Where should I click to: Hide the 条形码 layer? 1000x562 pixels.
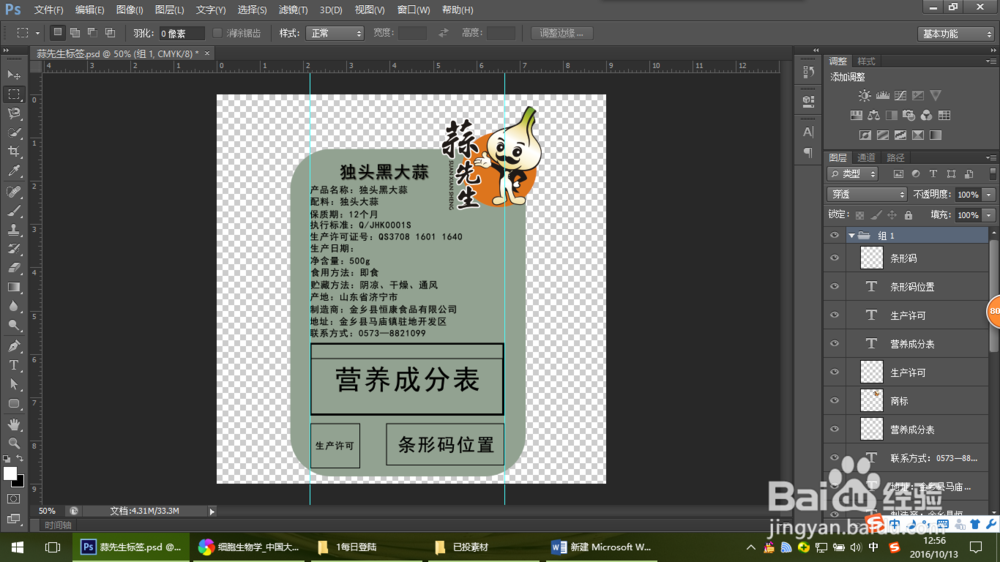834,258
